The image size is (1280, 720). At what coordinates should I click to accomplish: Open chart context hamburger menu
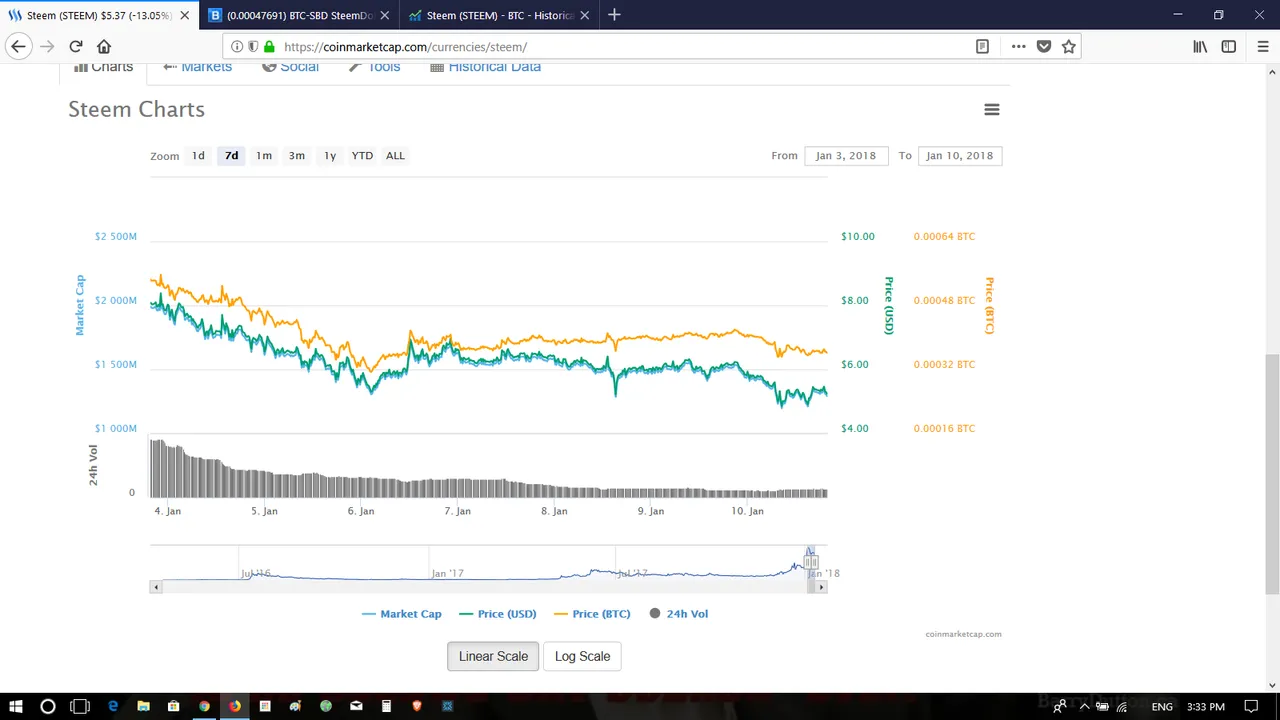[992, 109]
